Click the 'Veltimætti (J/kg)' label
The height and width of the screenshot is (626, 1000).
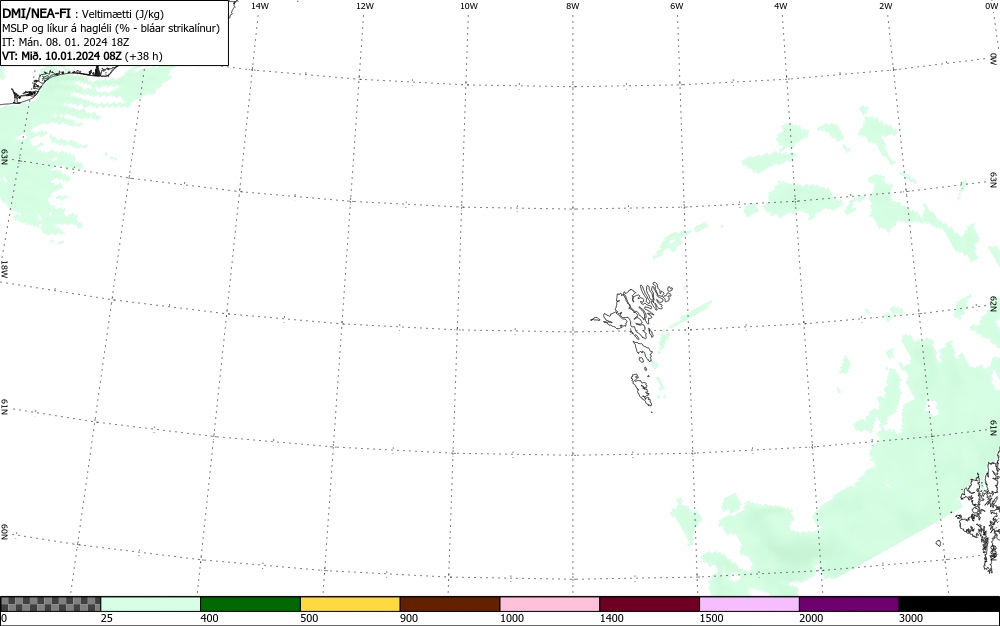[122, 14]
